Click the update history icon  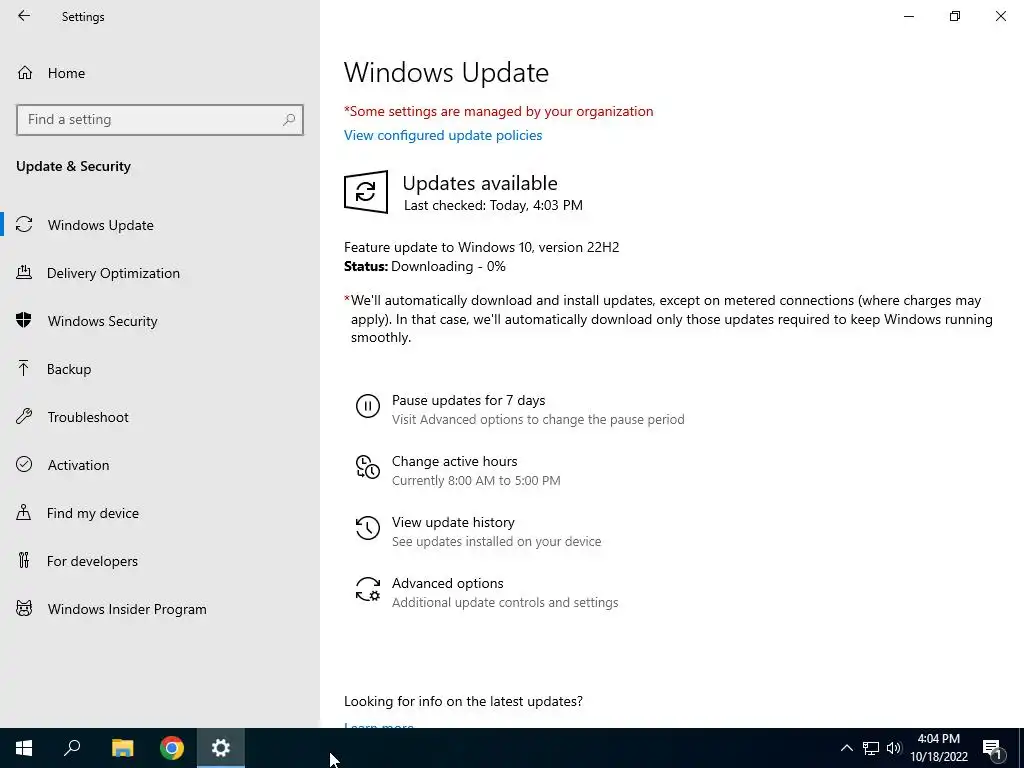click(368, 528)
